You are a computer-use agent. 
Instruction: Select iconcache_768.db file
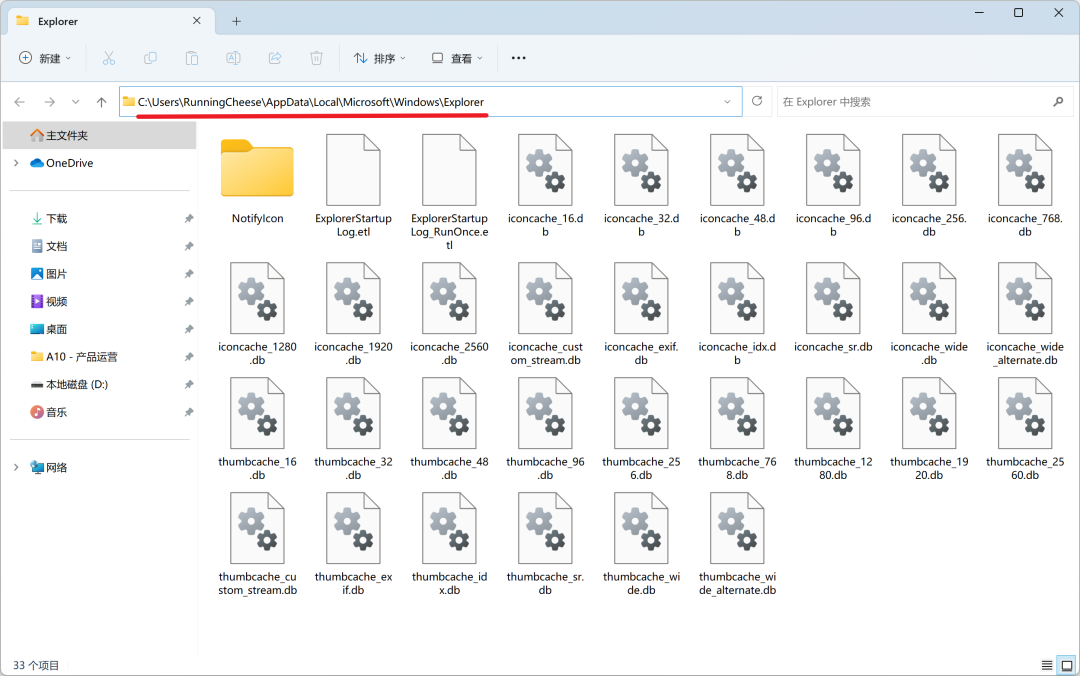pos(1025,186)
